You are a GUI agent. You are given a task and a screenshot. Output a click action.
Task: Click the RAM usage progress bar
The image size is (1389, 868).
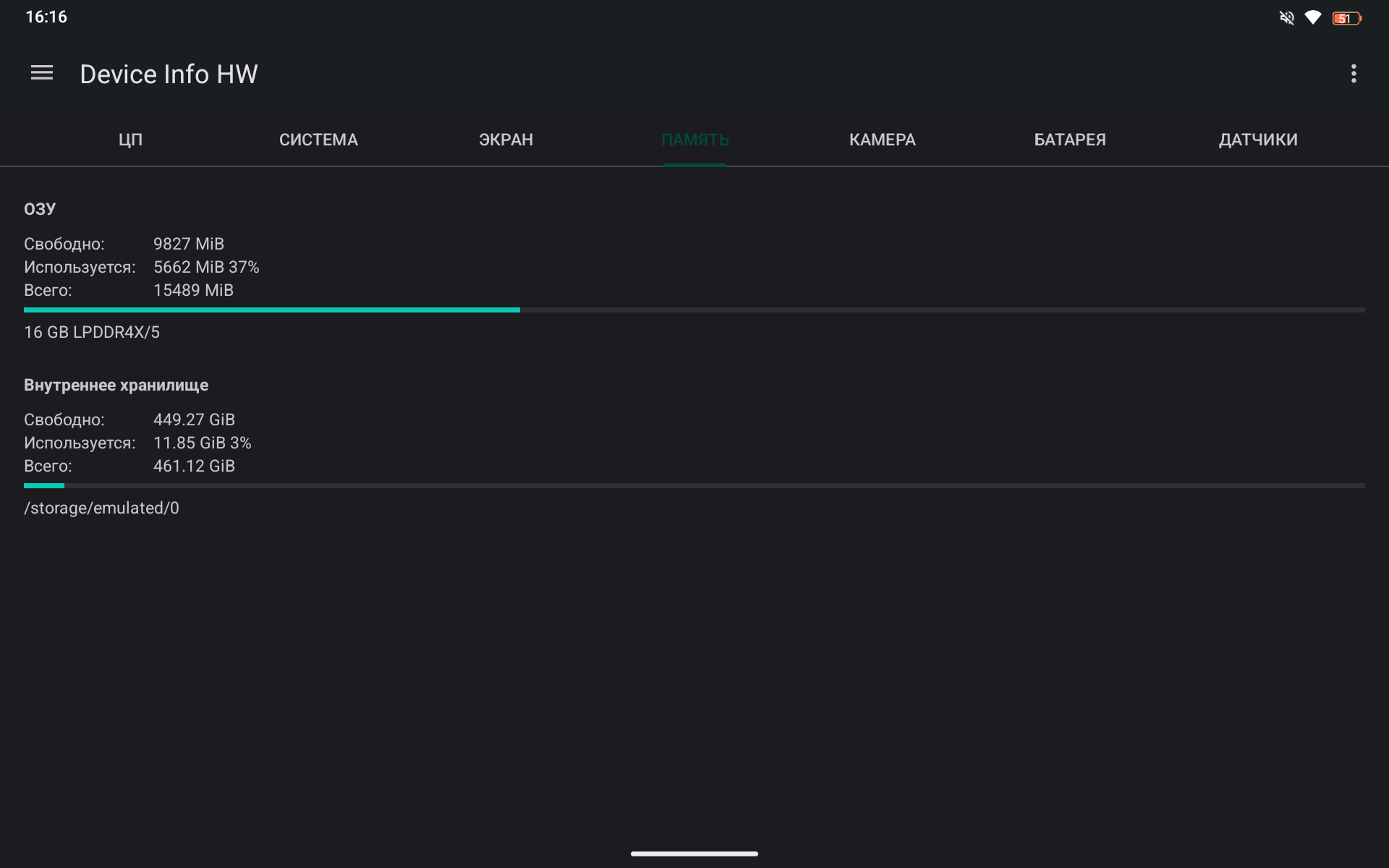(694, 310)
